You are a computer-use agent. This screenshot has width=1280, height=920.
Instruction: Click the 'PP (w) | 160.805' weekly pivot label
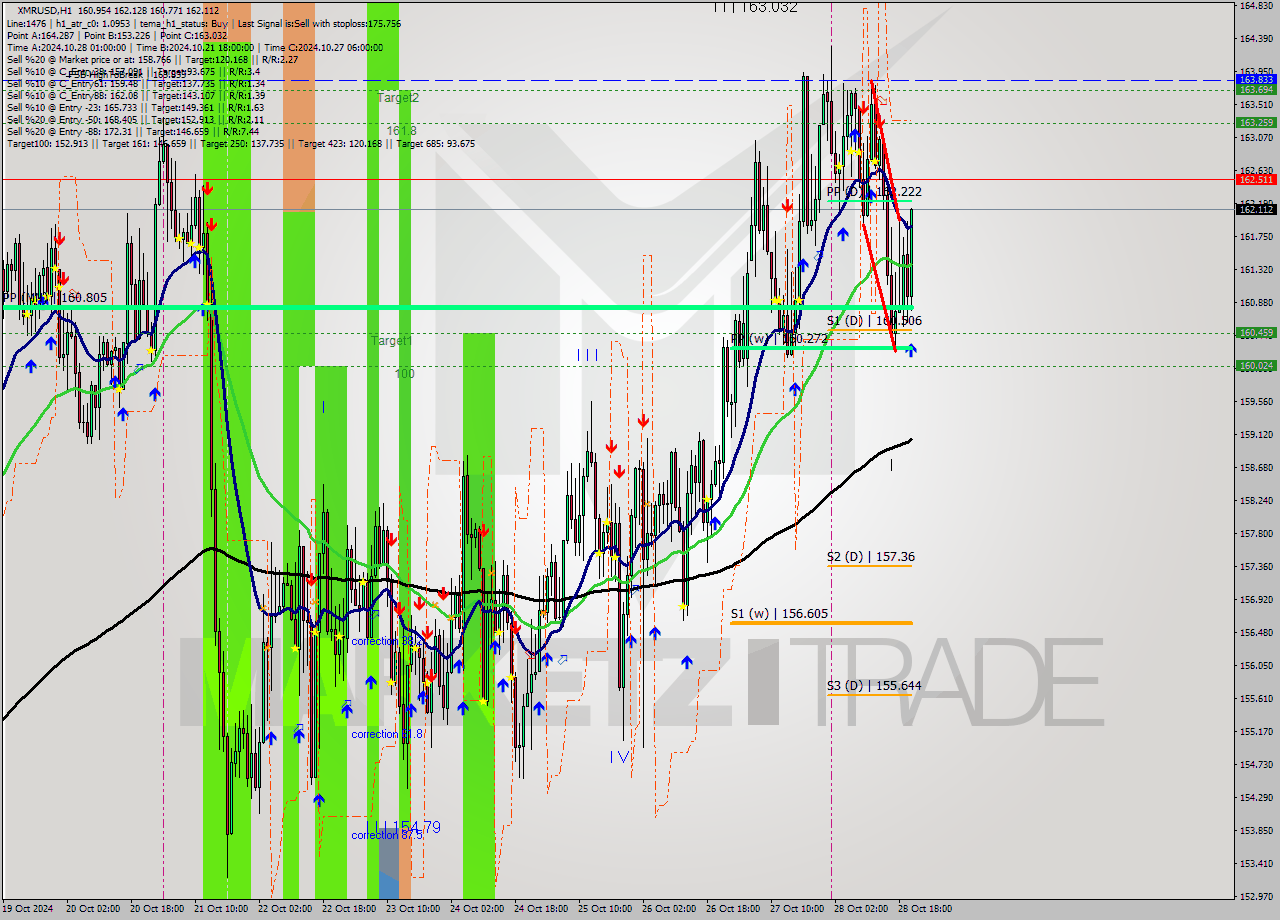pyautogui.click(x=54, y=298)
